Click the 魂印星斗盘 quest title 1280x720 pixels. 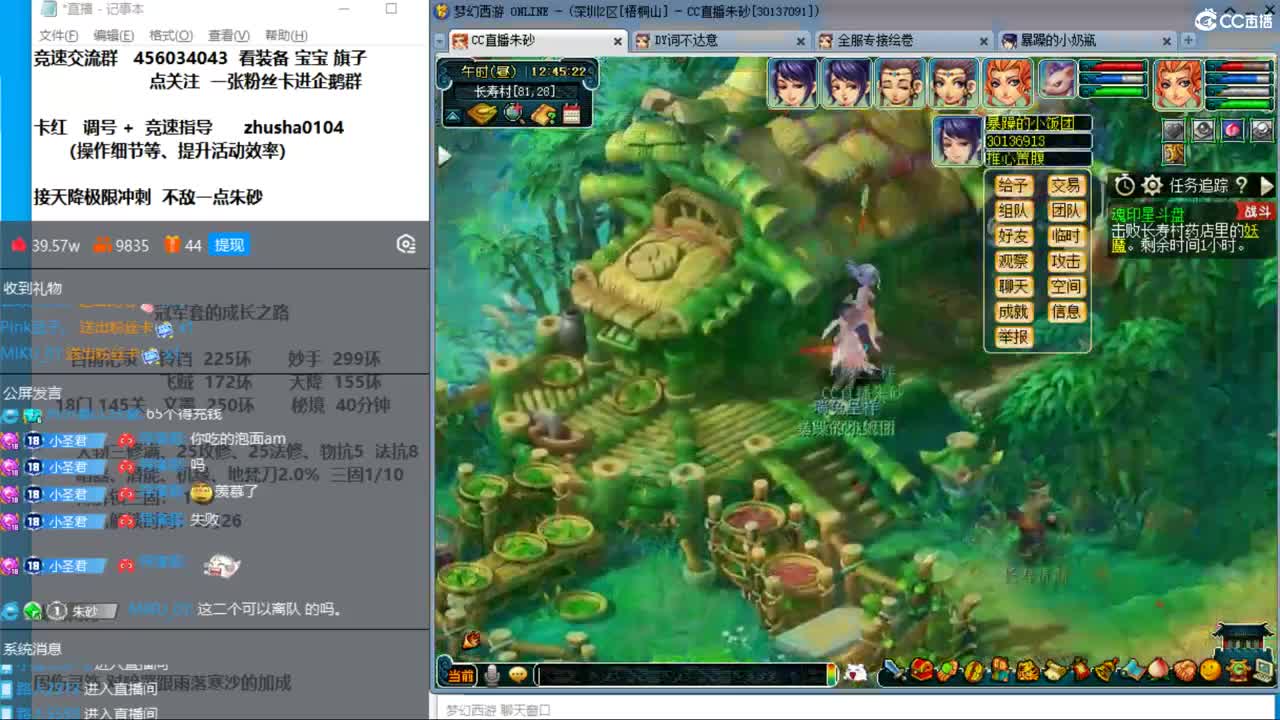(1148, 214)
